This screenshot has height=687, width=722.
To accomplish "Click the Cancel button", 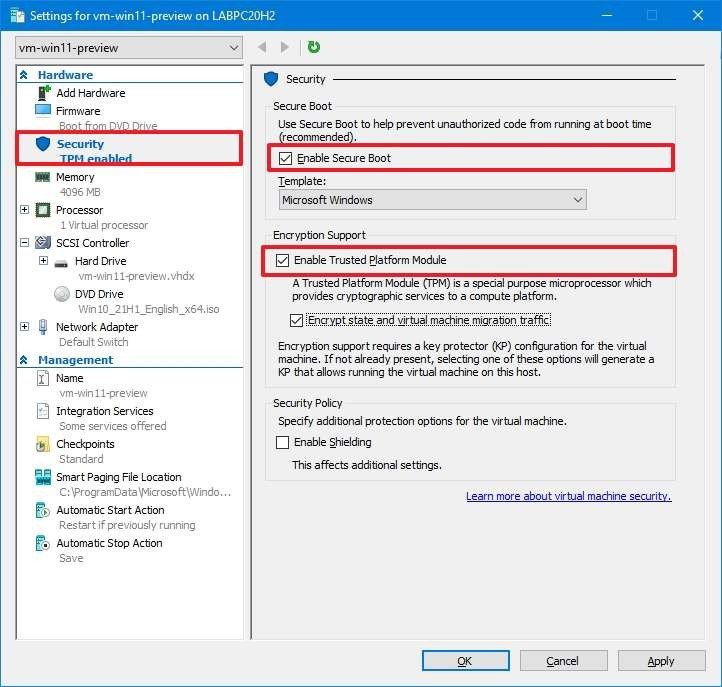I will pyautogui.click(x=563, y=661).
